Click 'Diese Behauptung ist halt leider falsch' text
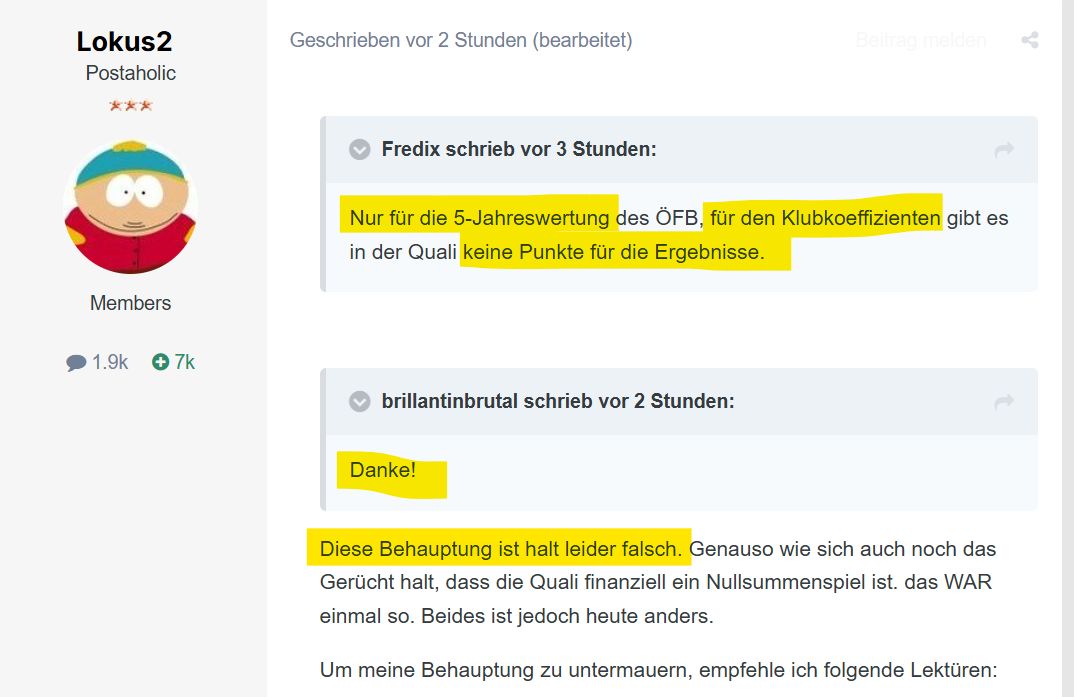This screenshot has width=1074, height=697. (500, 549)
